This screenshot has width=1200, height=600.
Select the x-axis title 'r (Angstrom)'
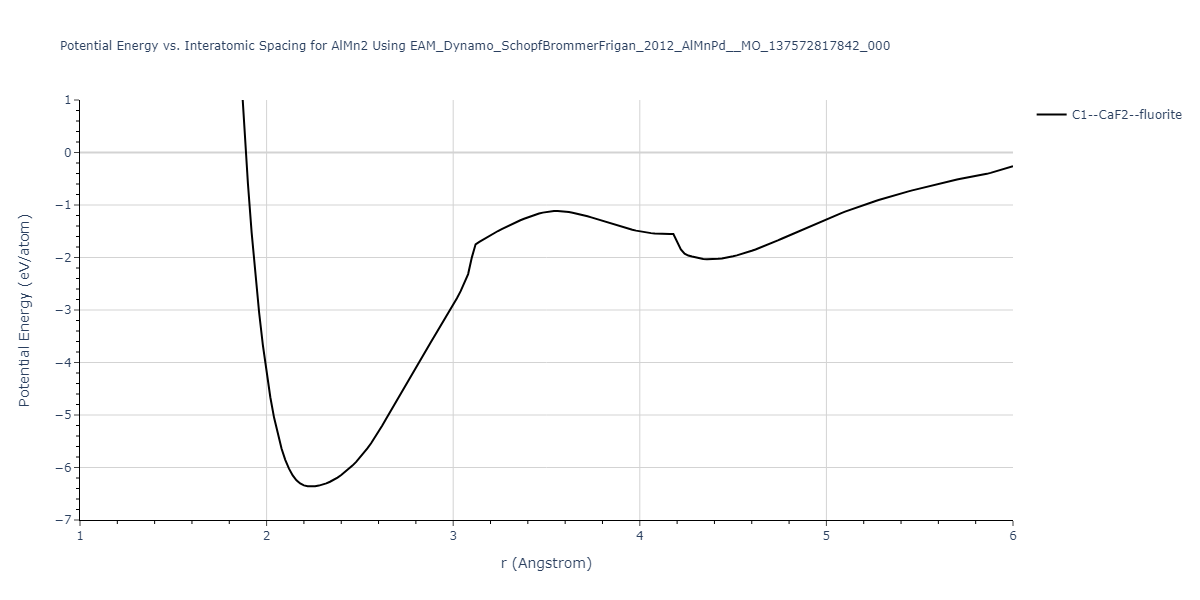tap(546, 563)
